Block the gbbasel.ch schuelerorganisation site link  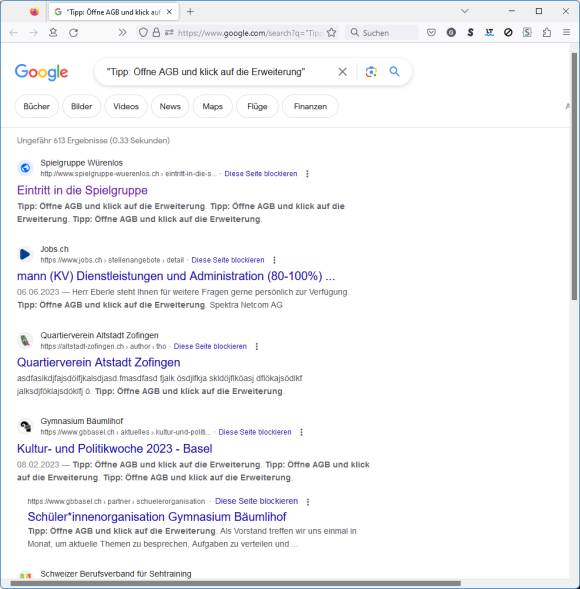pyautogui.click(x=256, y=501)
